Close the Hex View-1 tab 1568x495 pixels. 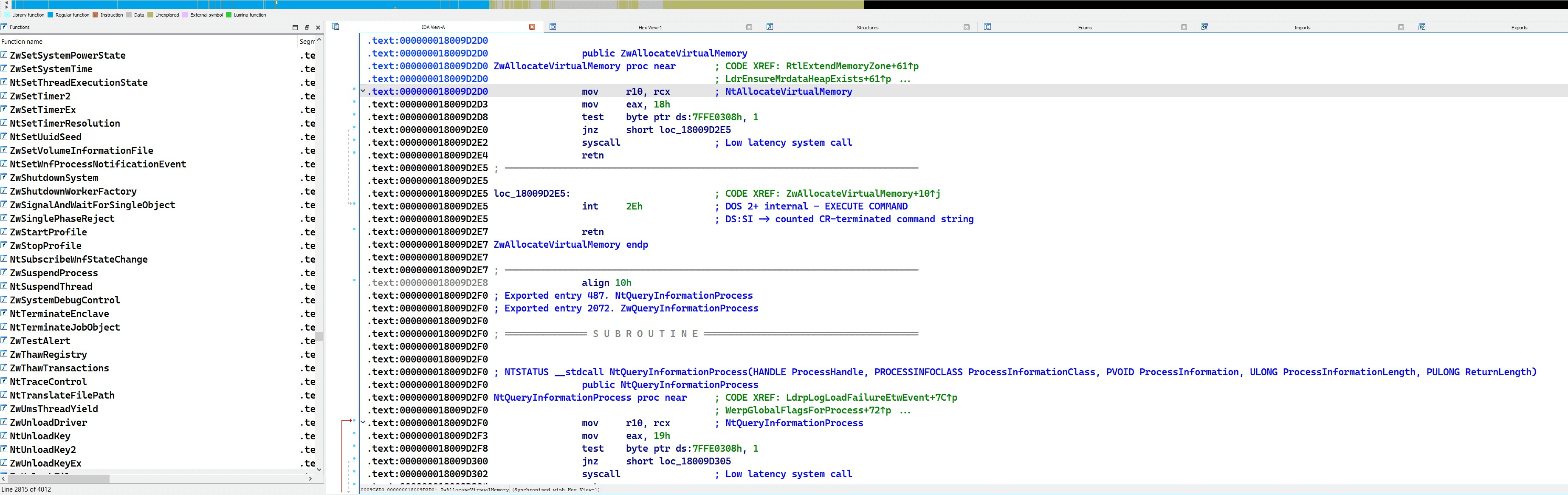(749, 27)
